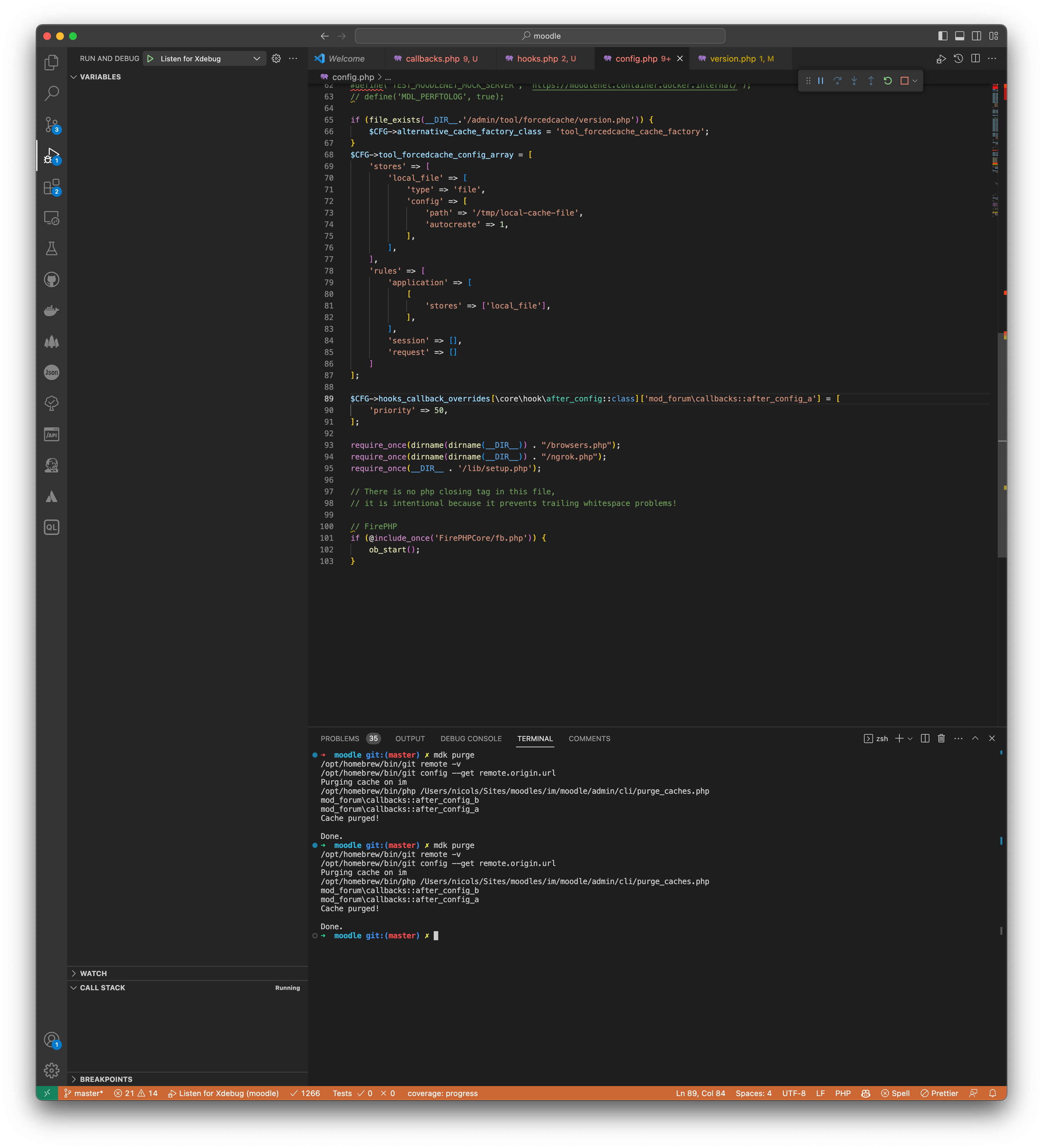Change indentation via Spaces: 4
This screenshot has width=1043, height=1148.
[754, 1093]
